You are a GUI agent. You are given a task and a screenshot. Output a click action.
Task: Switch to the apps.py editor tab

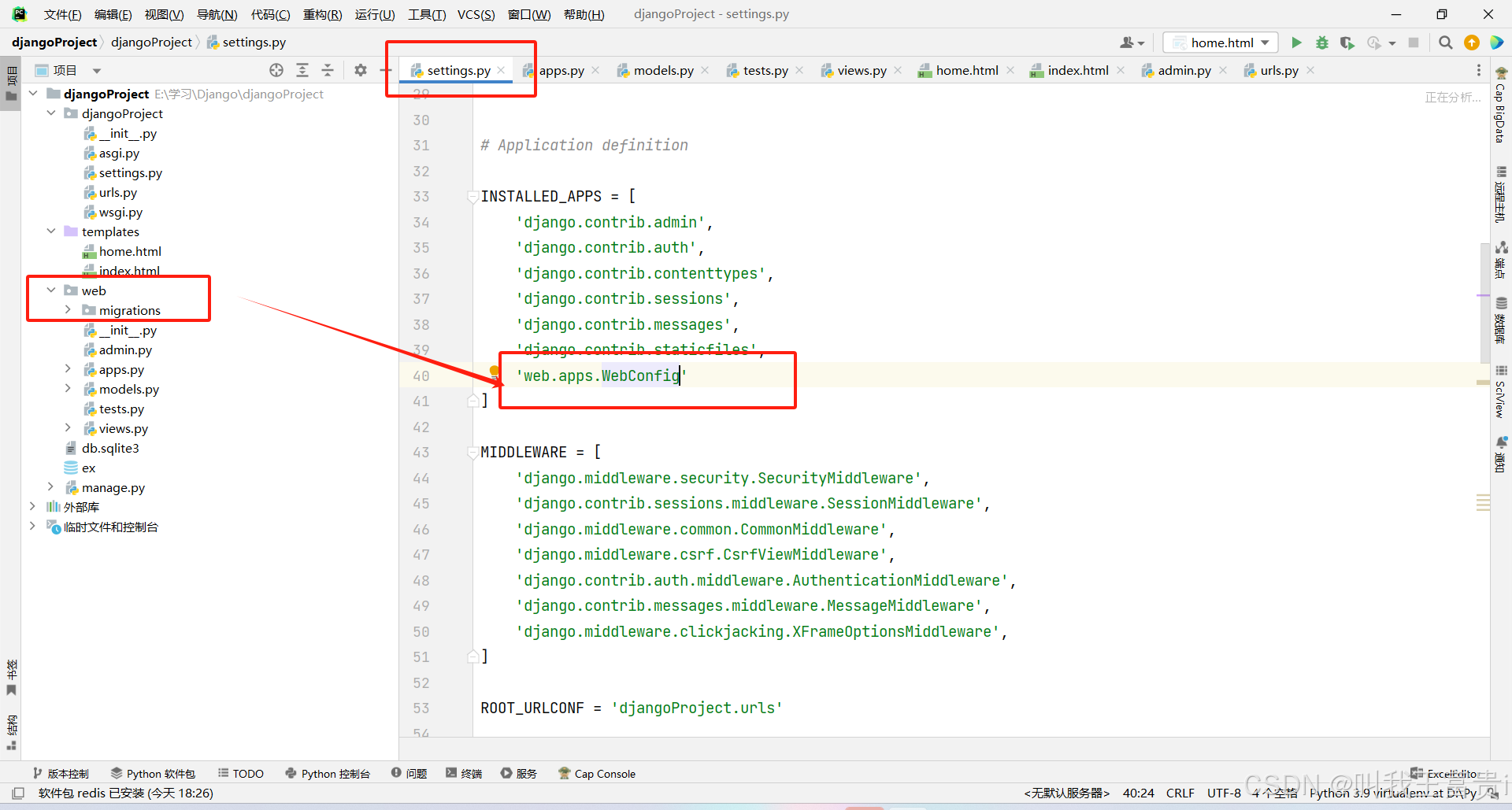tap(561, 70)
